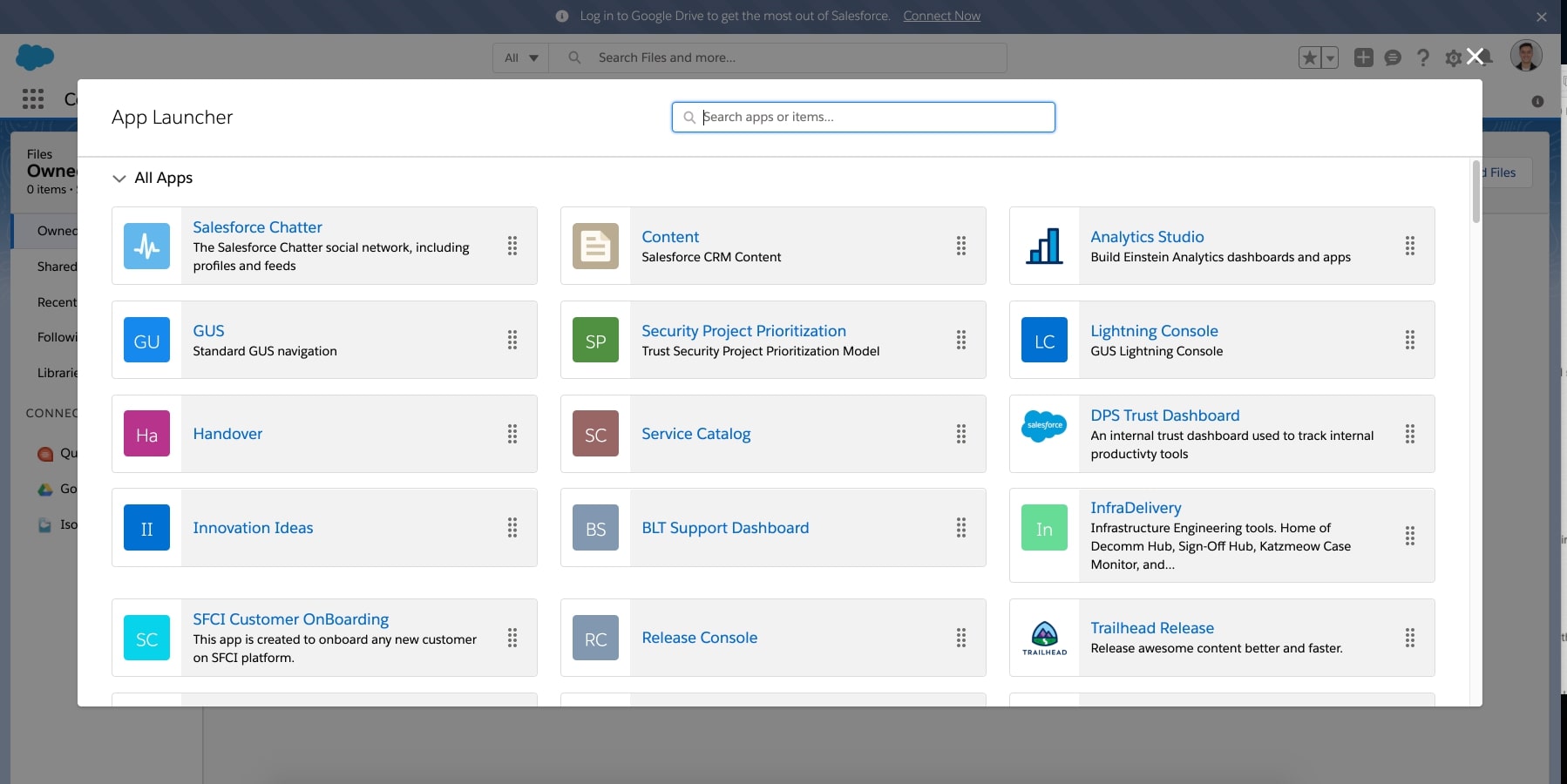This screenshot has width=1567, height=784.
Task: Click the Google Drive connected source
Action: [57, 489]
